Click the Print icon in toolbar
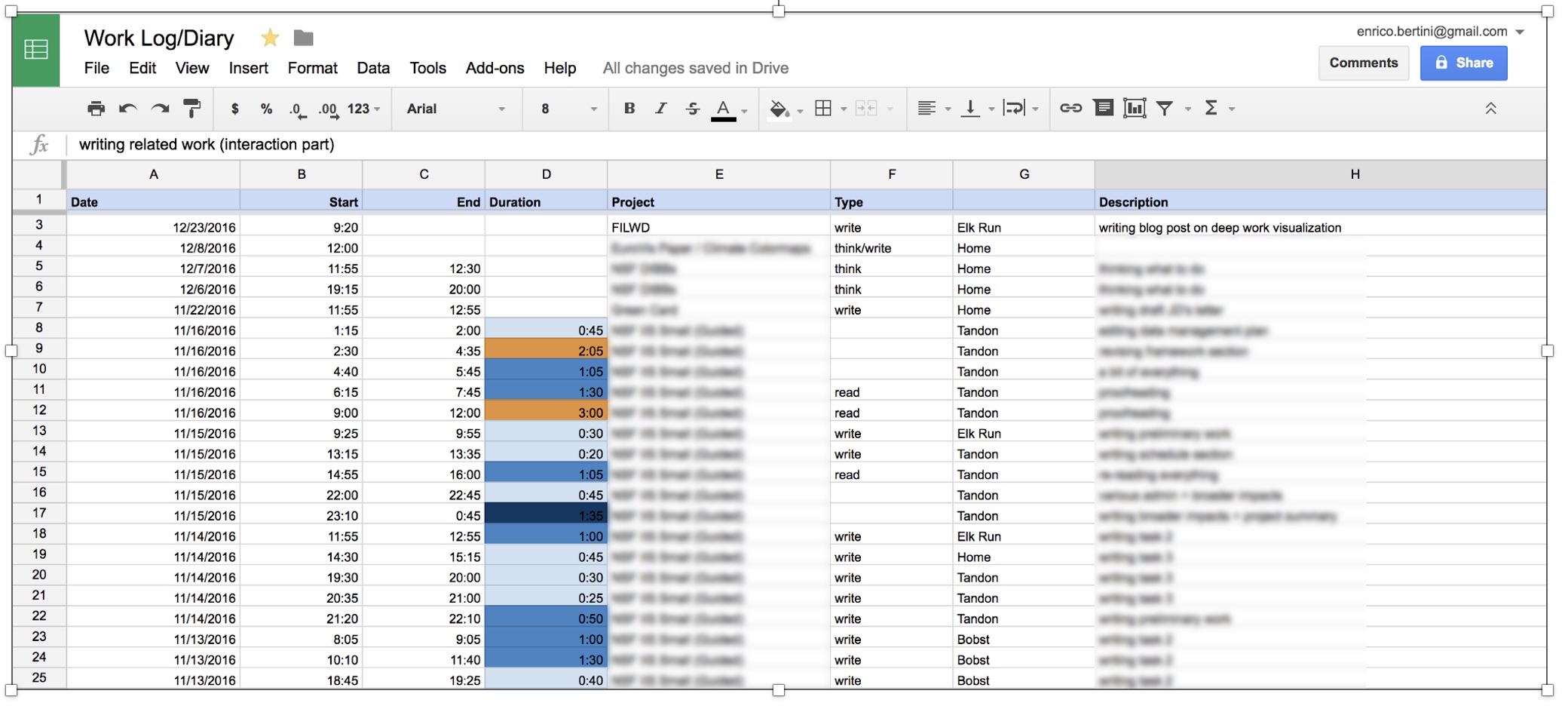The width and height of the screenshot is (1568, 706). click(96, 109)
